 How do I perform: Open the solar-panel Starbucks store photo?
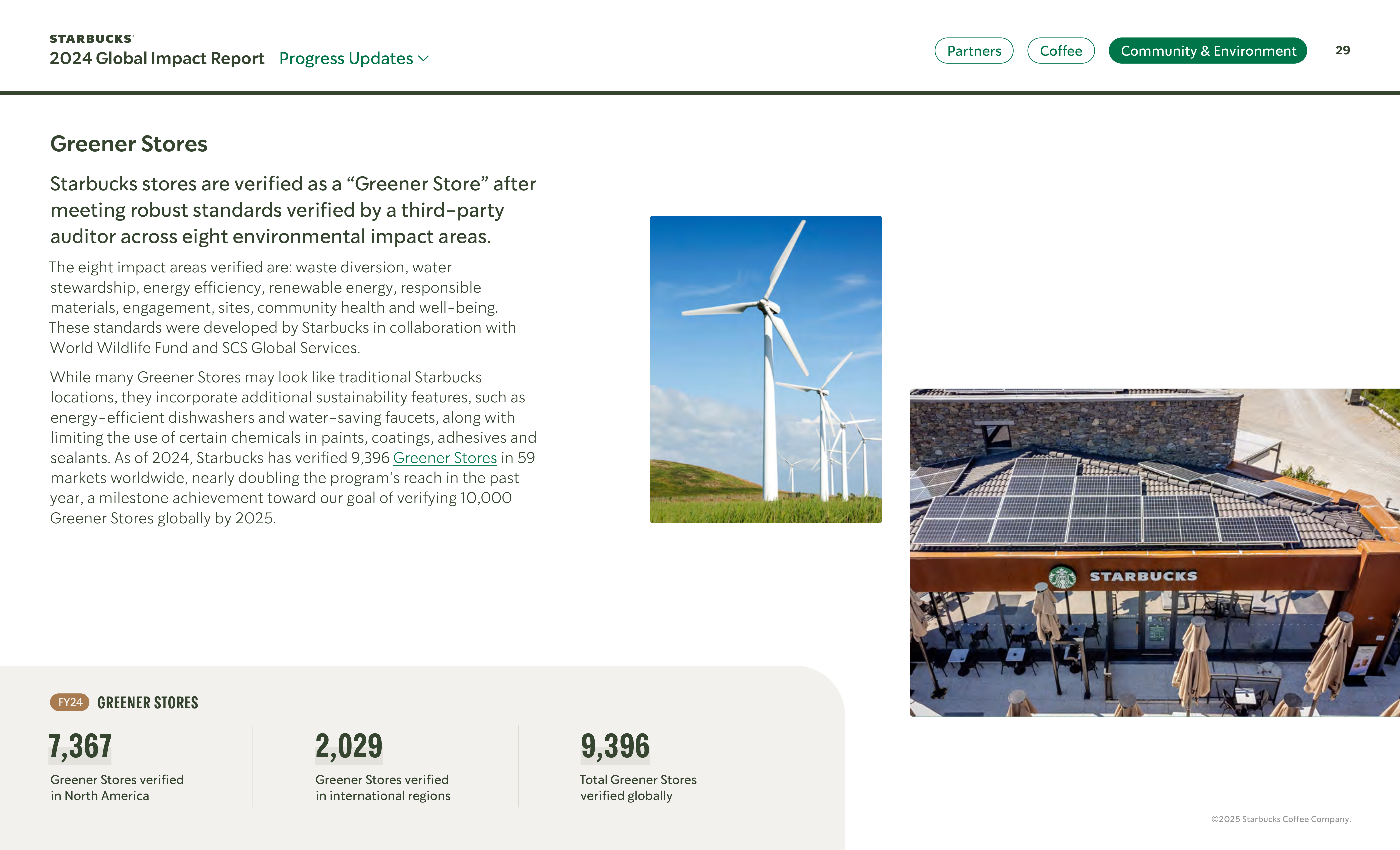(1154, 552)
